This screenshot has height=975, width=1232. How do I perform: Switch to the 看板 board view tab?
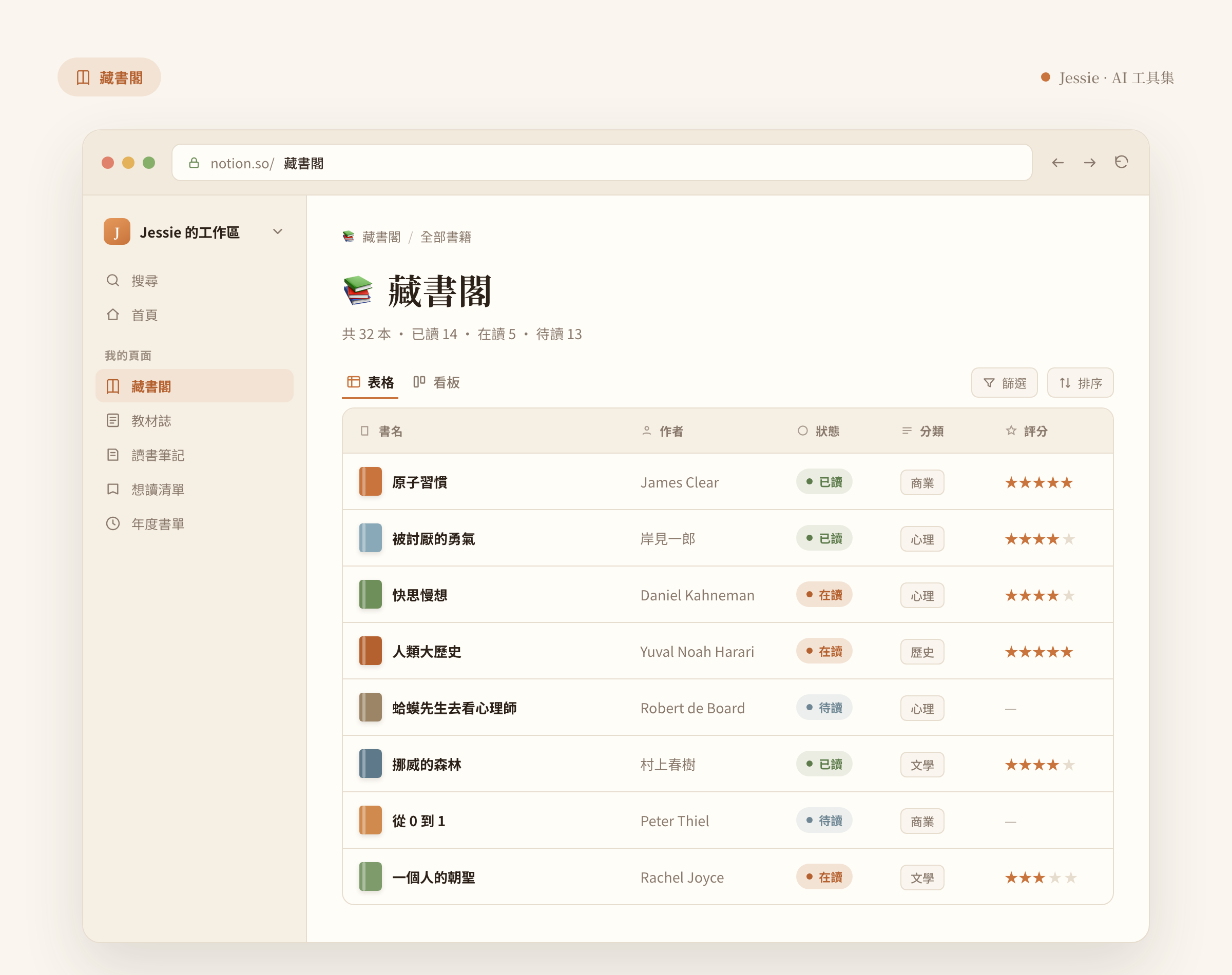coord(436,382)
